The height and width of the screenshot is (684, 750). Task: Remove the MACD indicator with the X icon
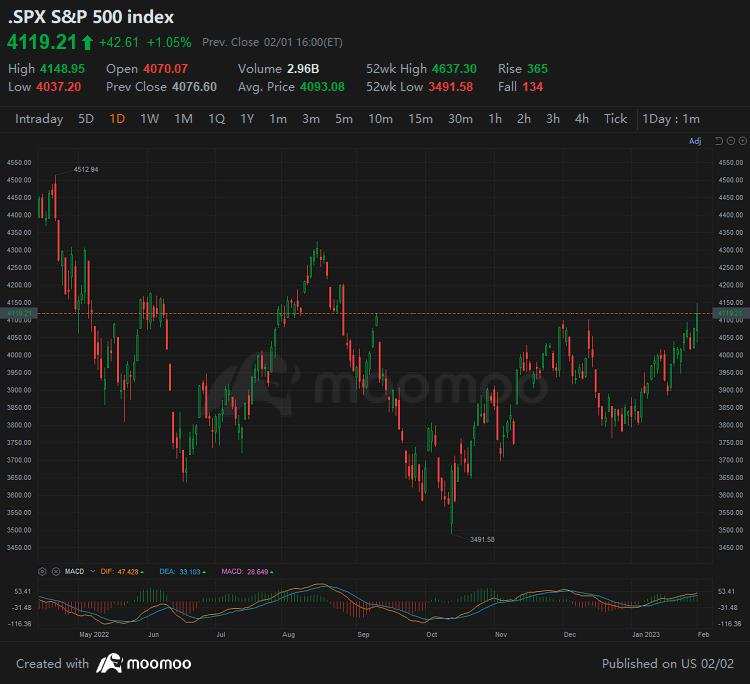point(55,572)
